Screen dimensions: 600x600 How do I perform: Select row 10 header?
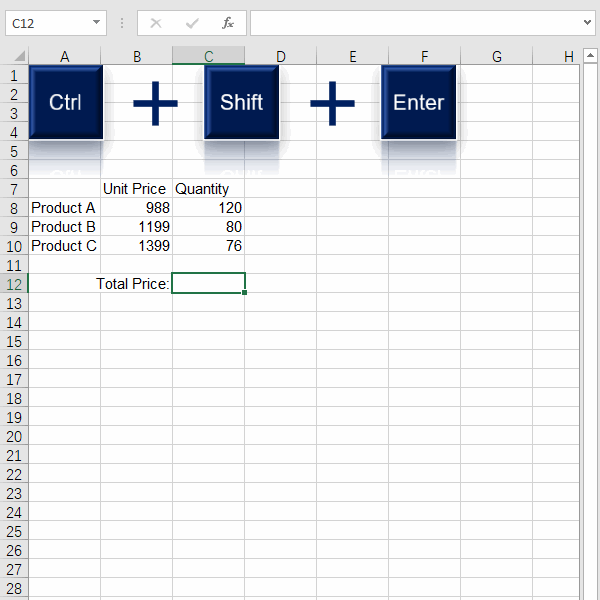click(14, 246)
